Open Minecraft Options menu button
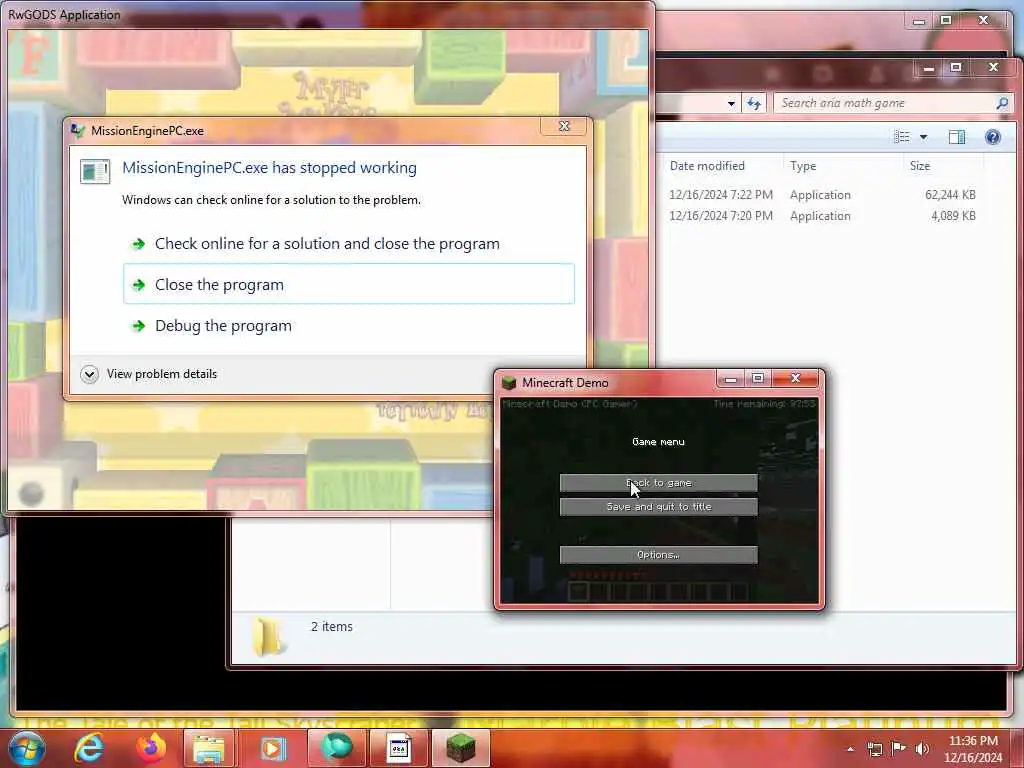Screen dimensions: 1024x768 (x=658, y=554)
